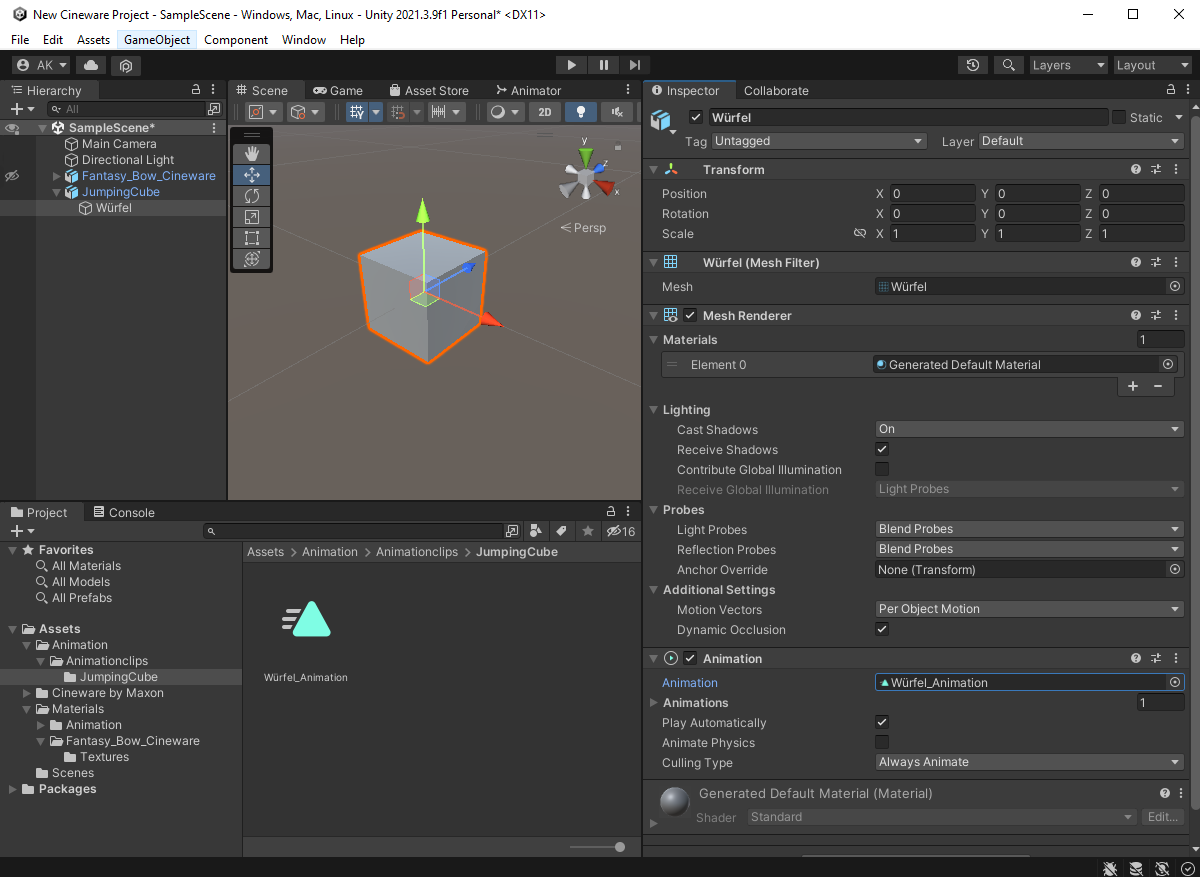Image resolution: width=1200 pixels, height=877 pixels.
Task: Open the undo history icon
Action: [973, 65]
